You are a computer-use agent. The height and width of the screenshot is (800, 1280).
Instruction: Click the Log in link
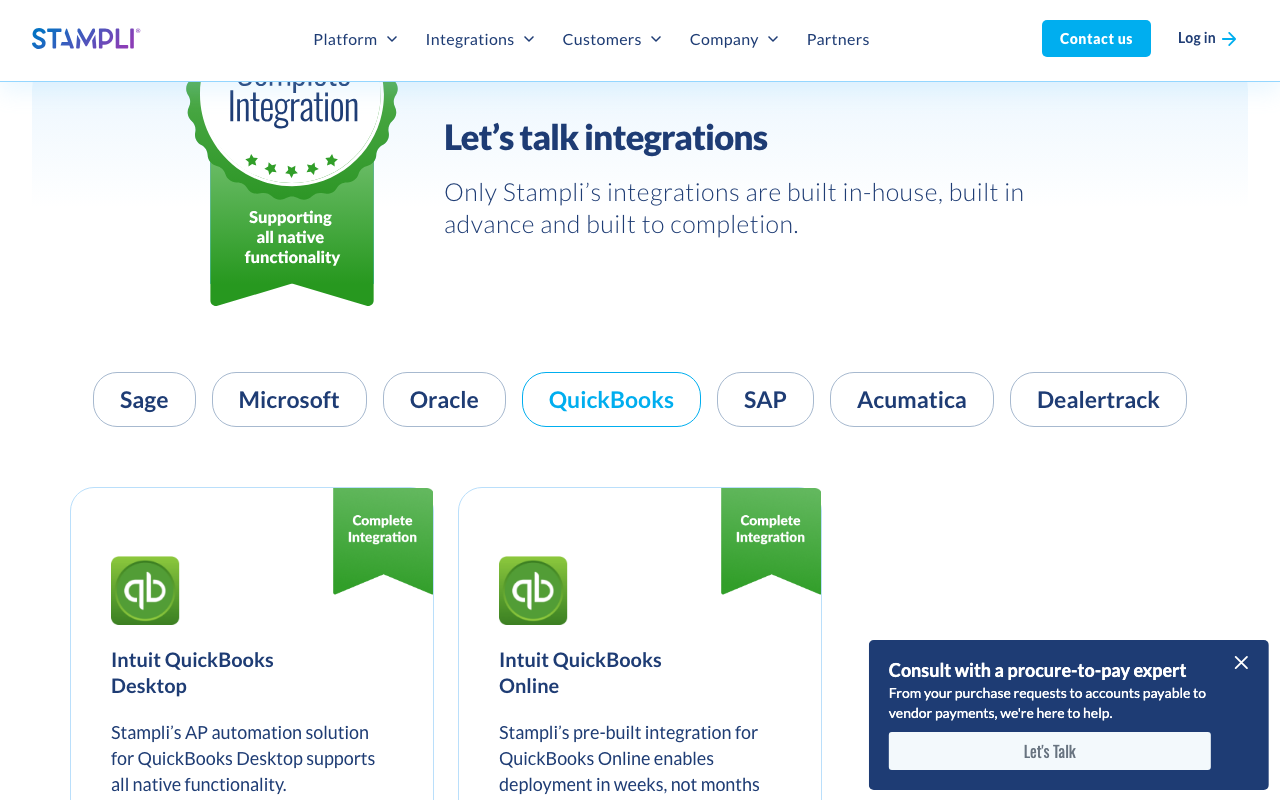pyautogui.click(x=1197, y=38)
